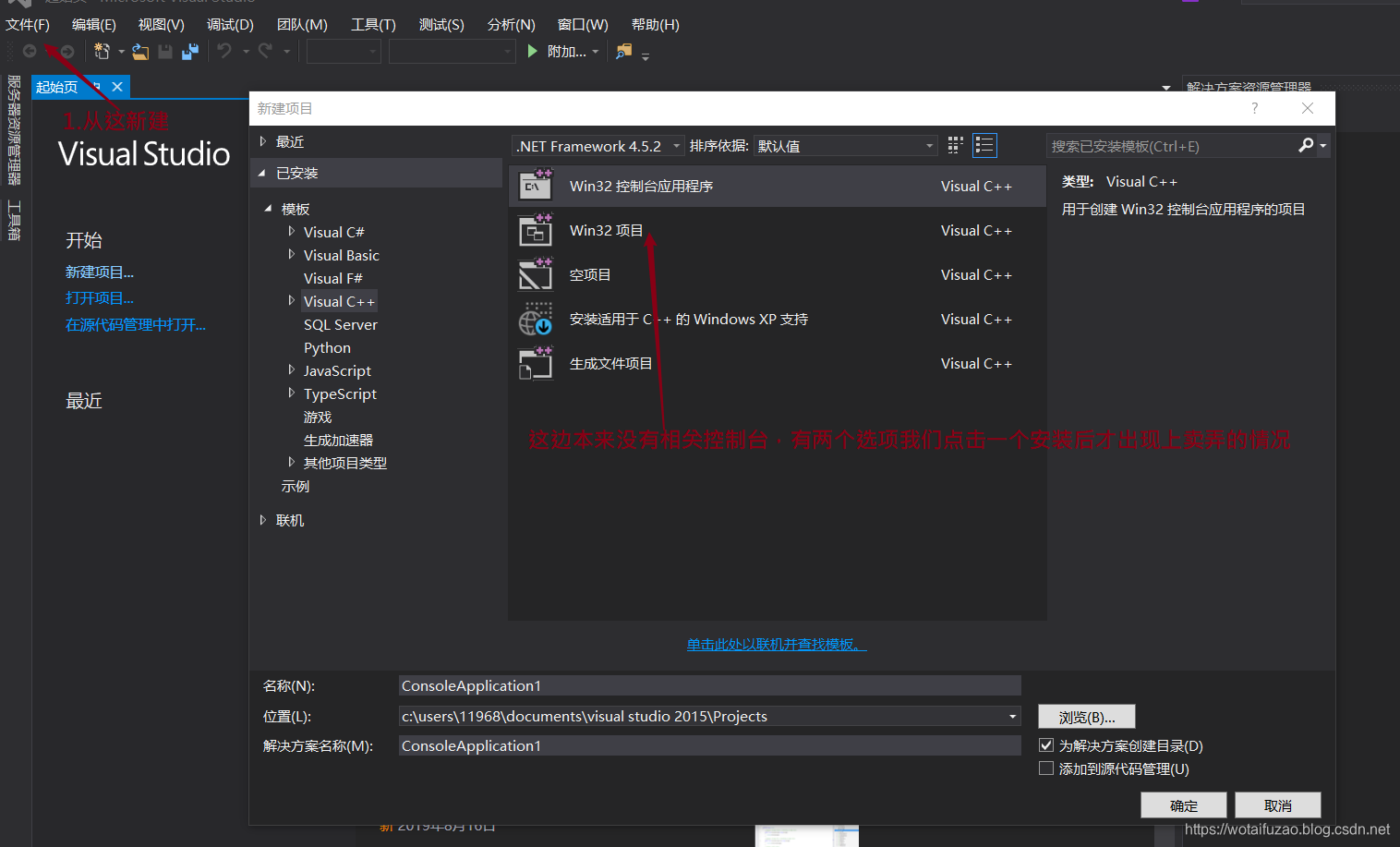Click the Win32 项目 template icon
This screenshot has width=1400, height=847.
536,229
